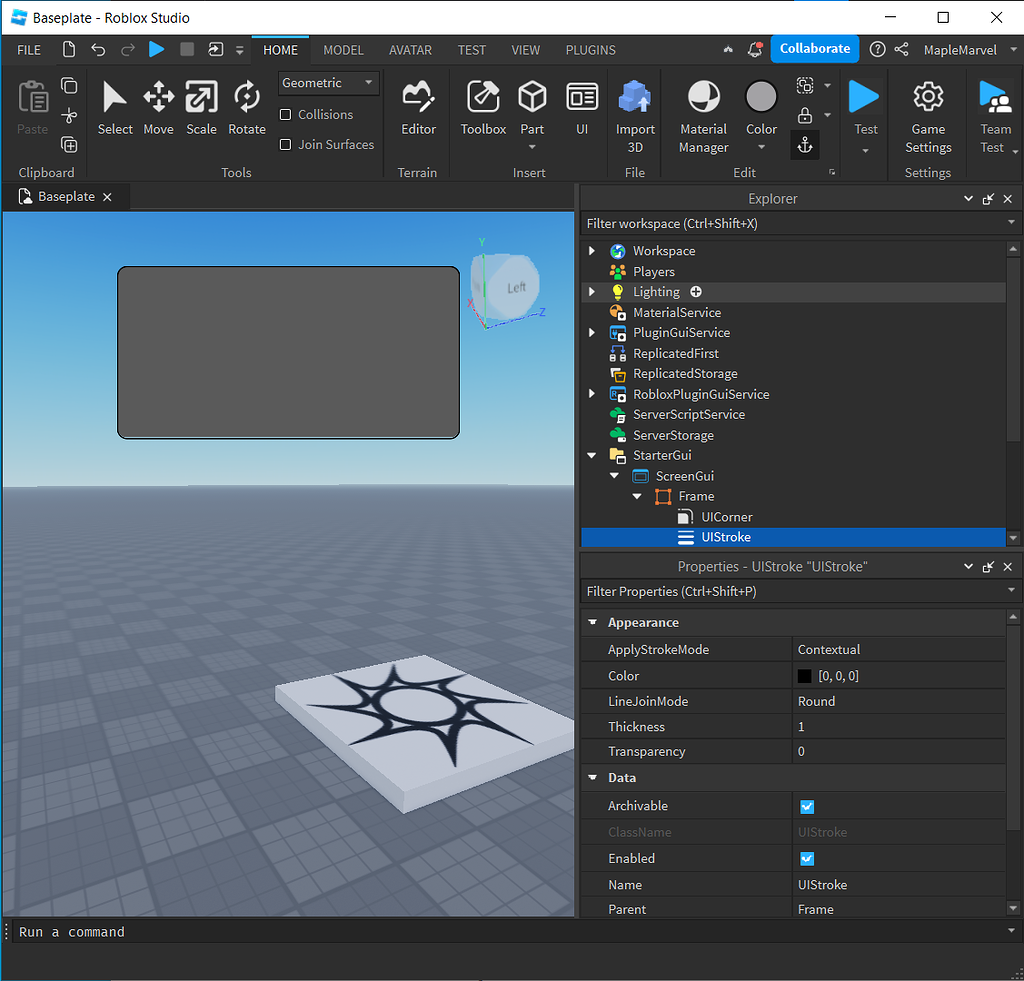Uncheck the Archivable property of UIStroke

point(806,806)
